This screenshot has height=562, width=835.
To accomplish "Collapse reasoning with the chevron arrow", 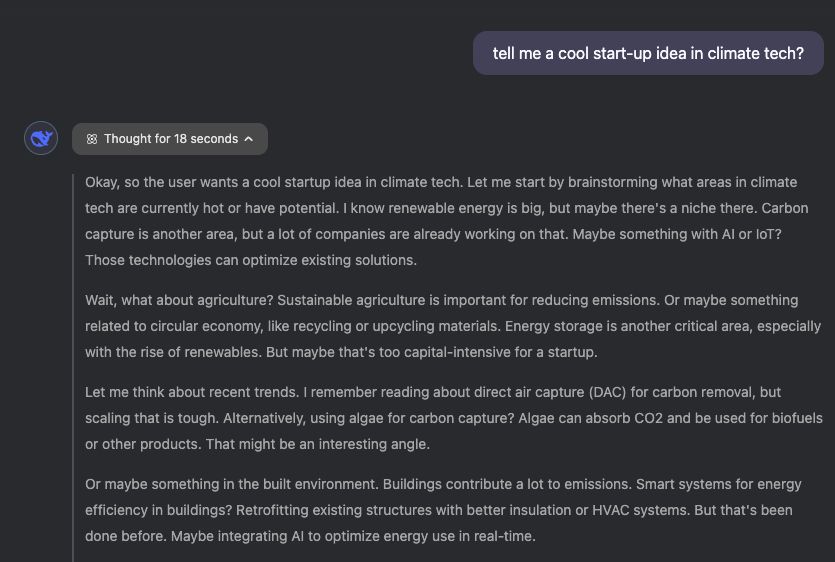I will pos(249,139).
